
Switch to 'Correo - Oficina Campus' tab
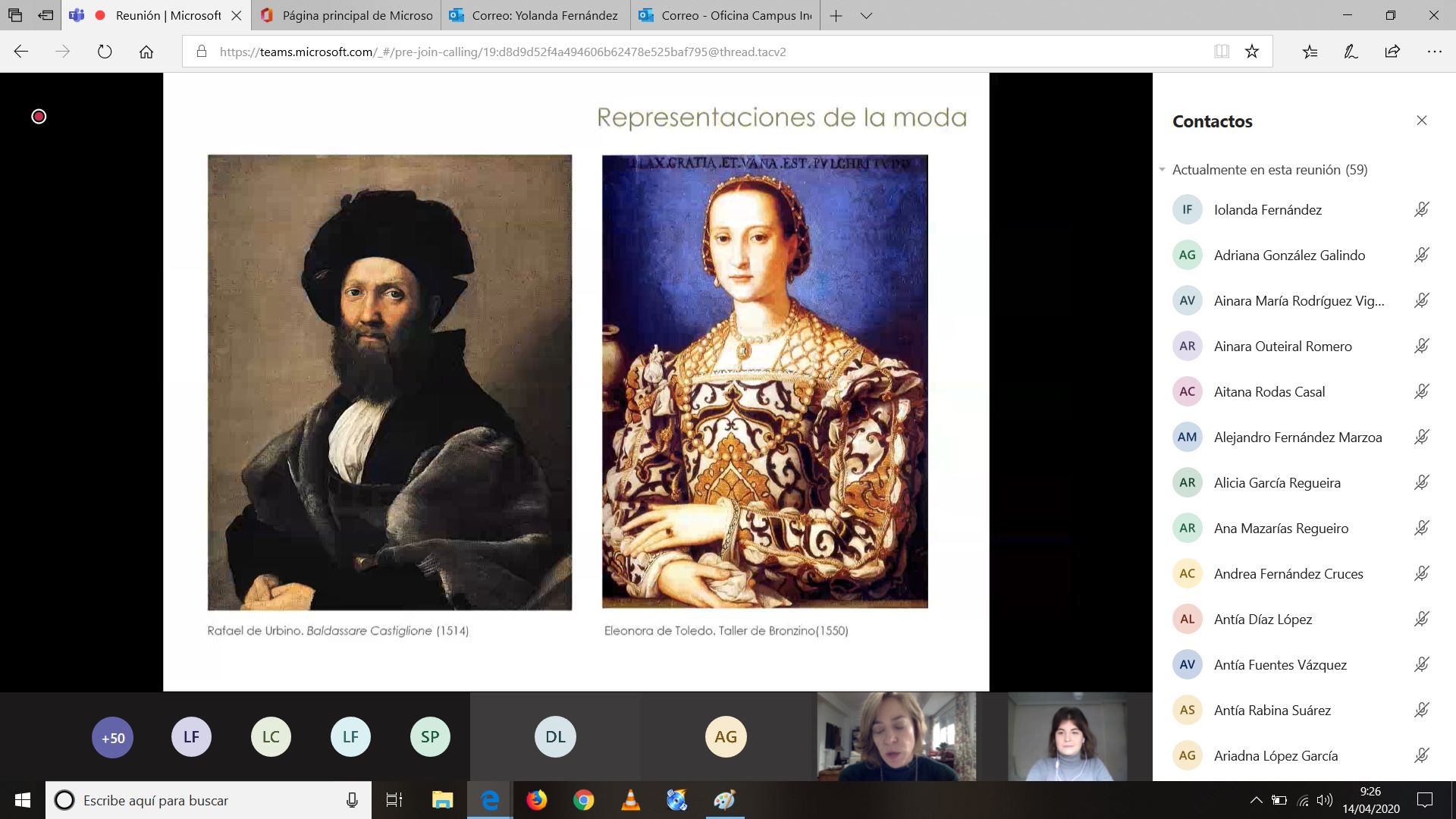pyautogui.click(x=725, y=15)
